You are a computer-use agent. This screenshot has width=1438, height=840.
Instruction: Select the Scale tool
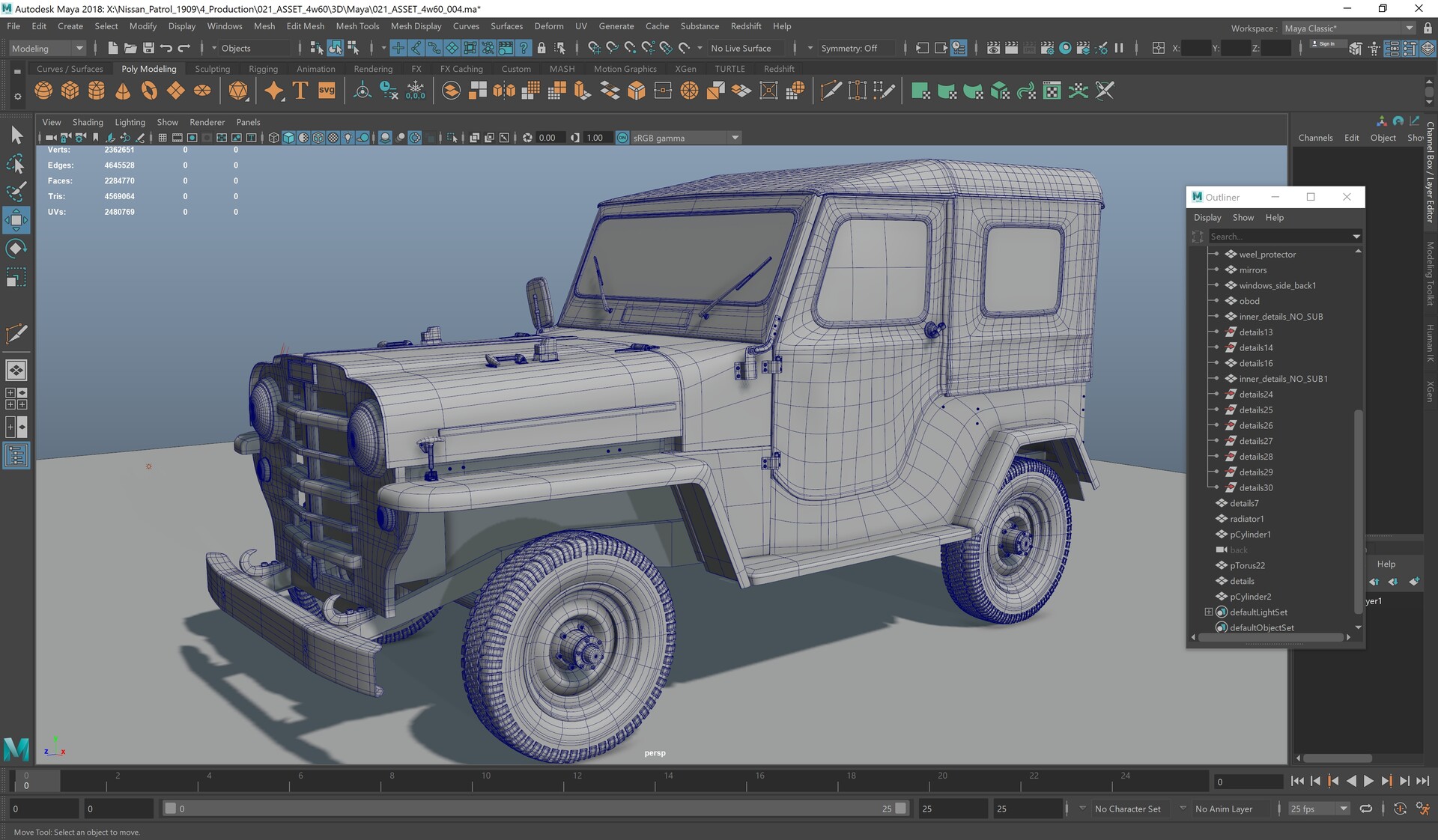(16, 277)
